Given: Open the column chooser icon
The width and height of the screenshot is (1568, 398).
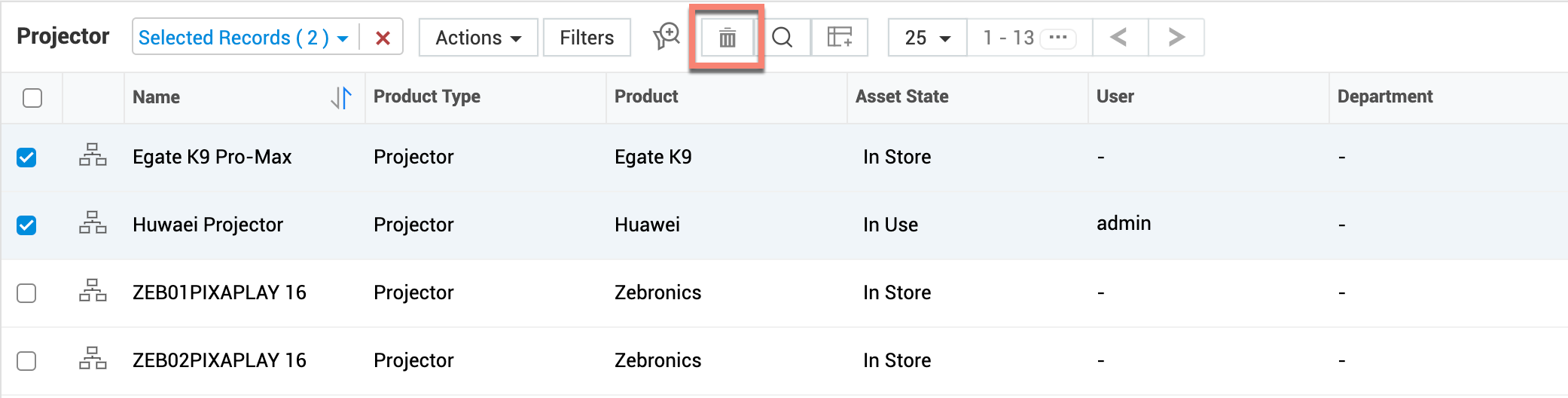Looking at the screenshot, I should 839,38.
